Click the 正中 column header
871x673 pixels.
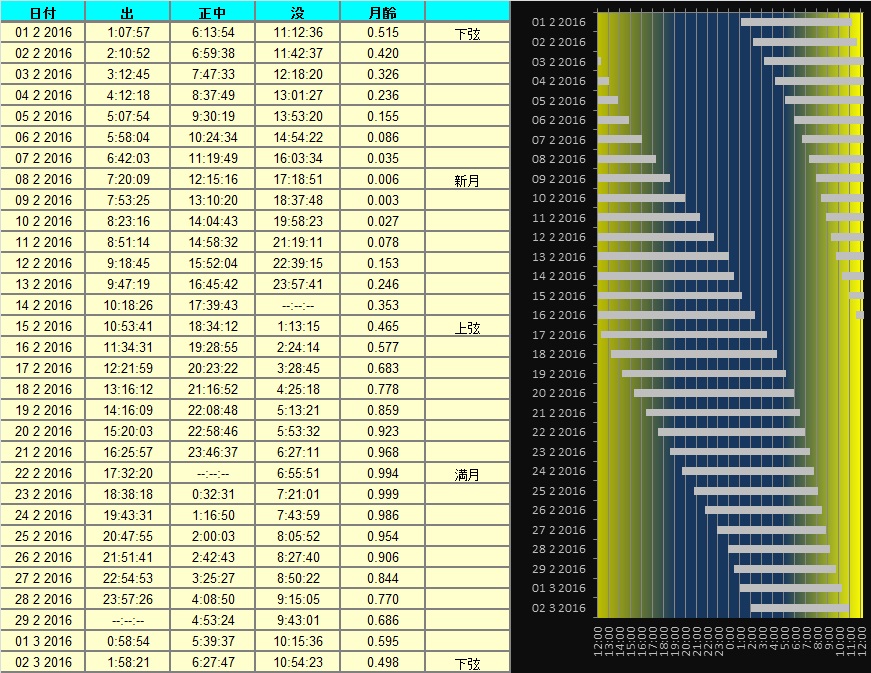(213, 11)
